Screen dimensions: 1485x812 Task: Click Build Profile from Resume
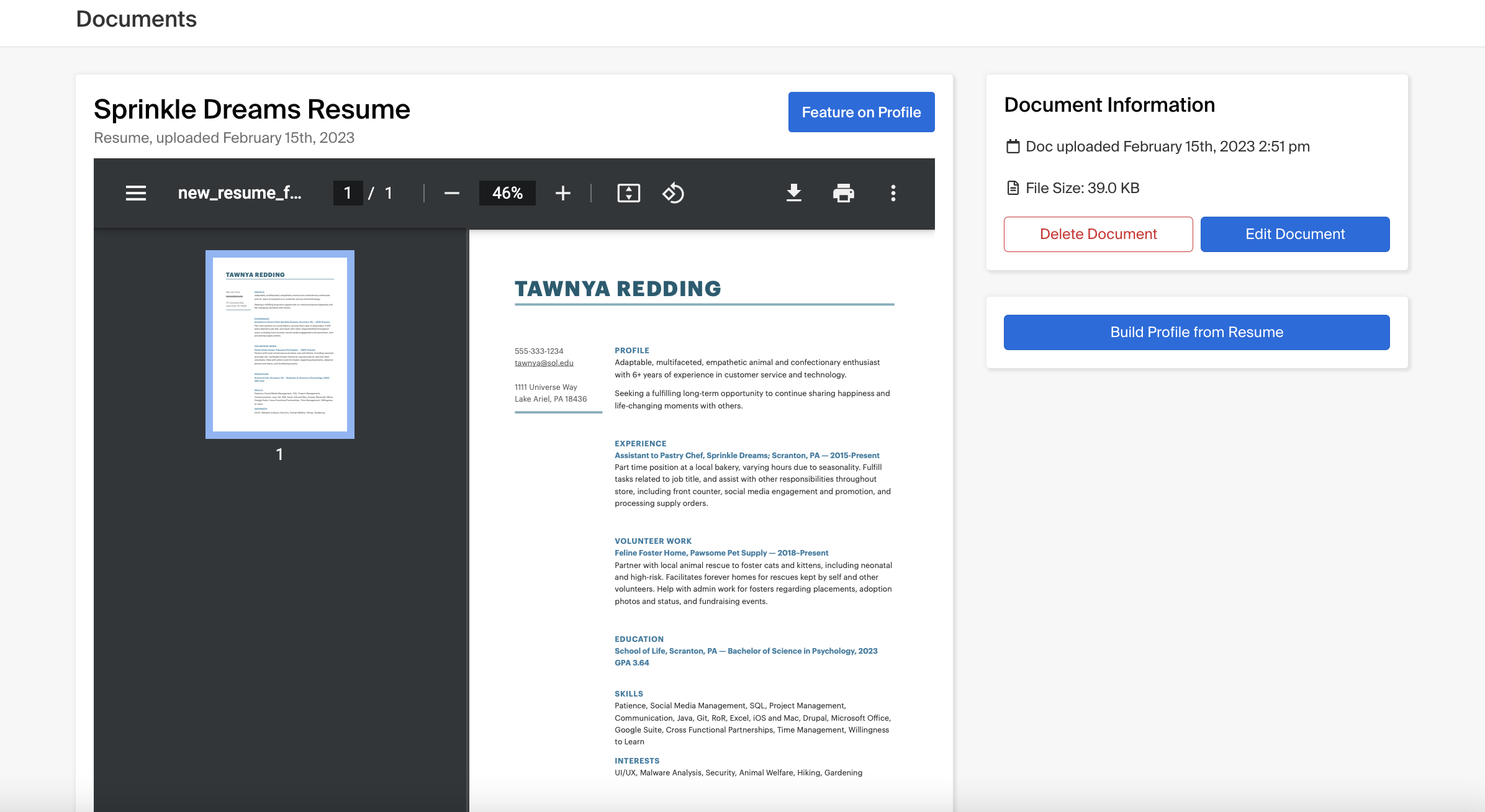click(1196, 332)
